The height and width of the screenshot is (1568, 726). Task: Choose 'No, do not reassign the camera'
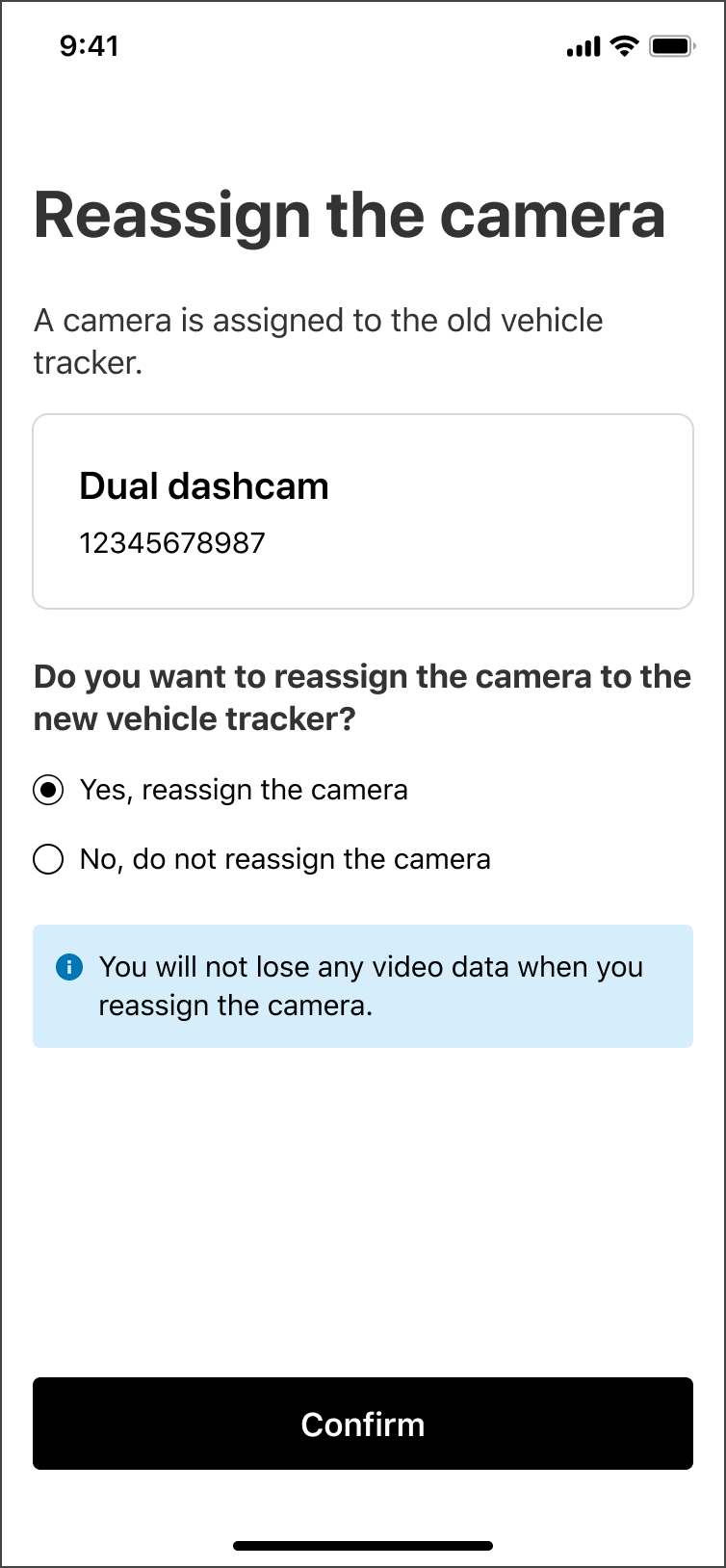point(47,858)
